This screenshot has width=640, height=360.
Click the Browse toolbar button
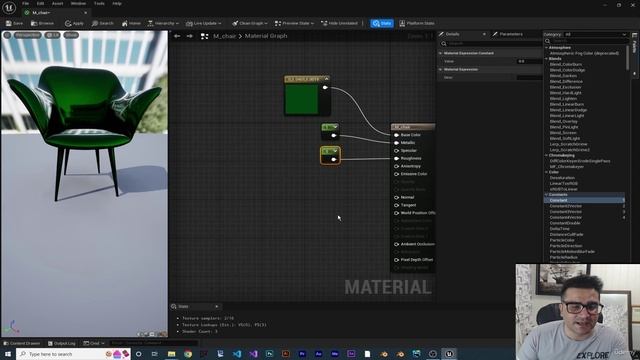(42, 23)
